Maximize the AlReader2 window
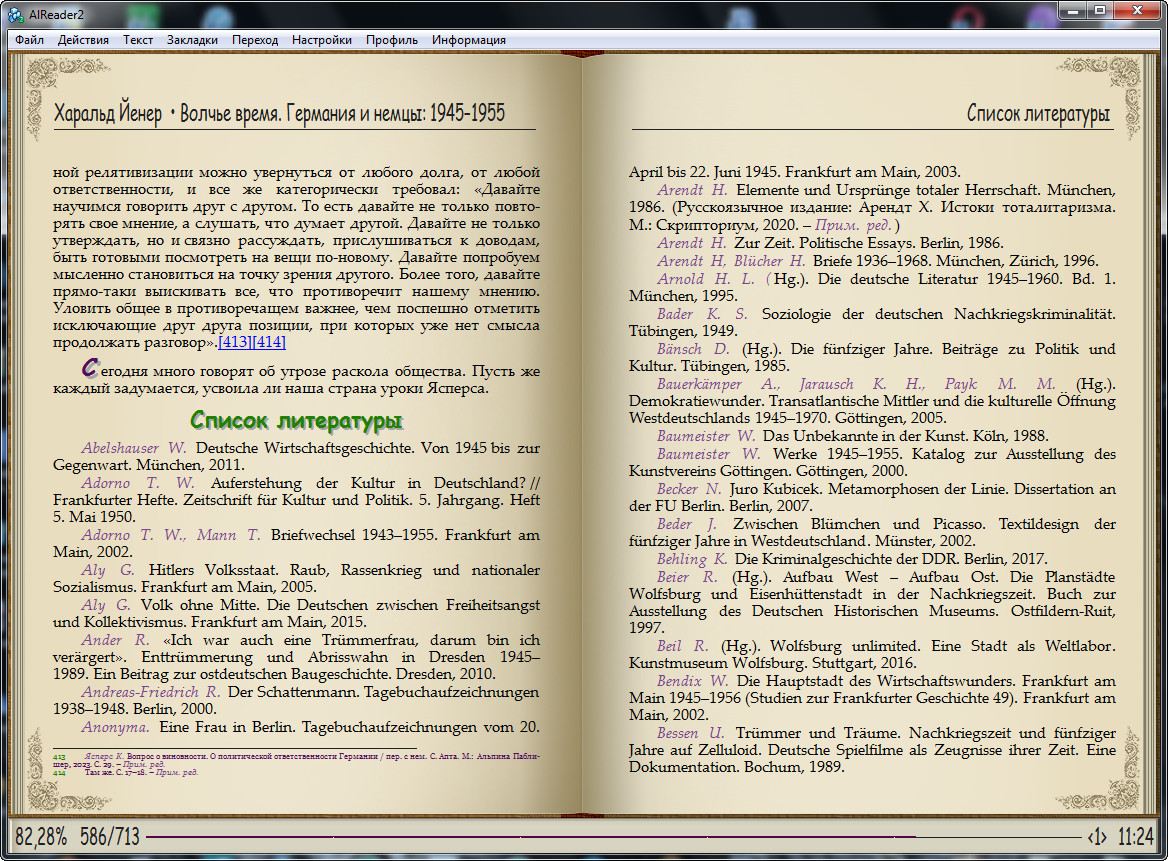 coord(1099,10)
